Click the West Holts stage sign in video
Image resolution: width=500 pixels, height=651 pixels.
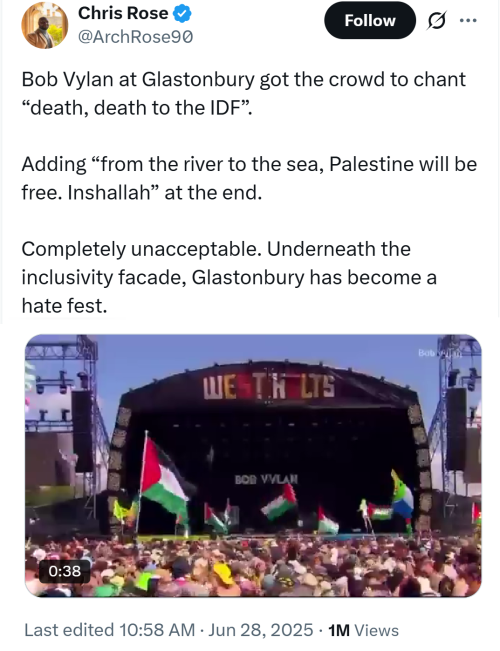[x=269, y=387]
